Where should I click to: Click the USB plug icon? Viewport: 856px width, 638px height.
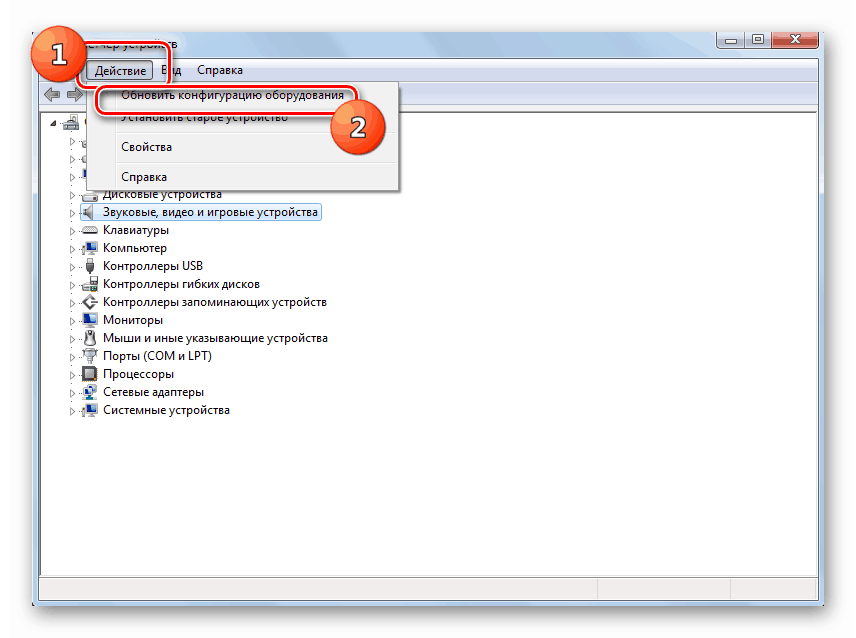click(89, 266)
